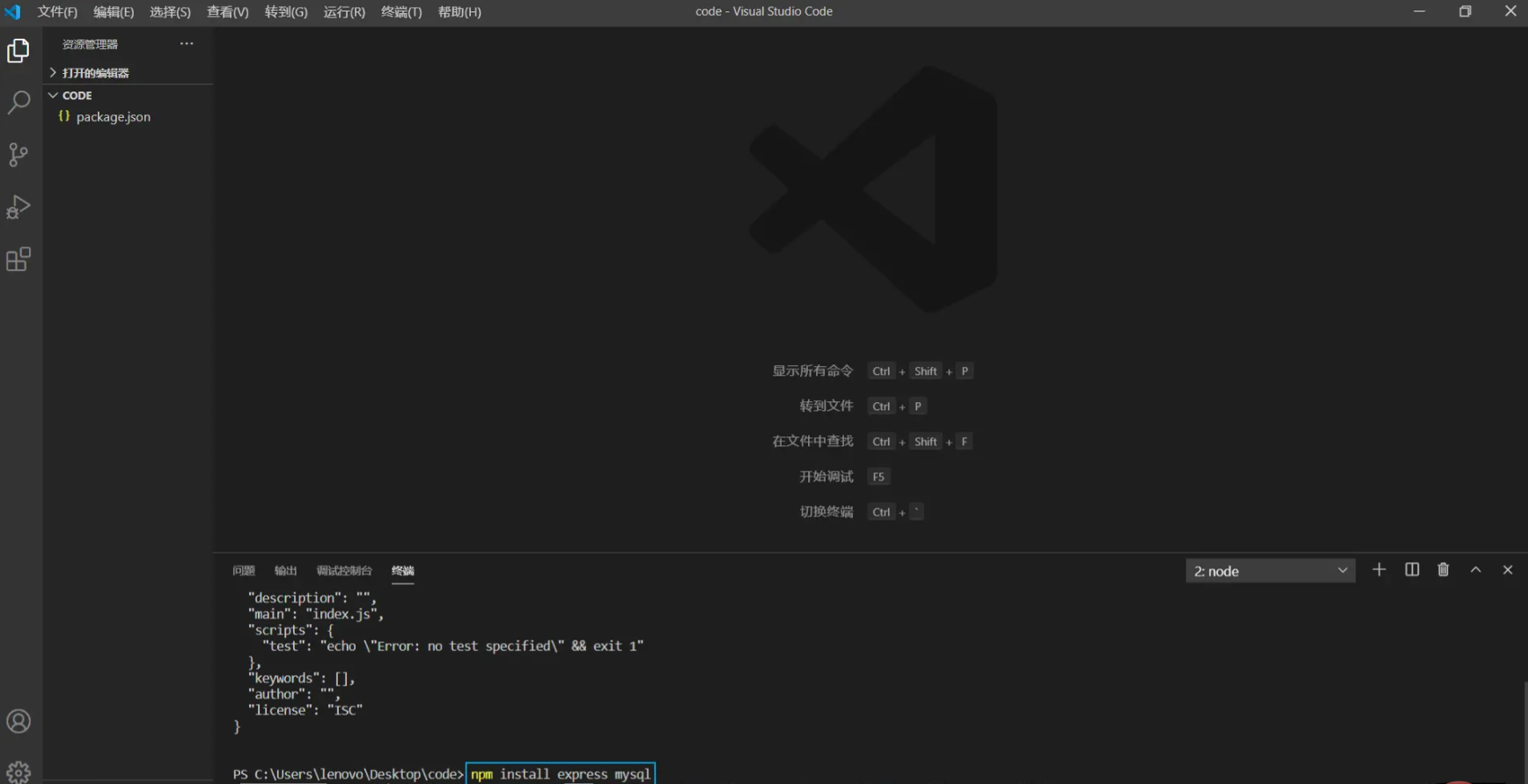Restore down the VS Code window
Image resolution: width=1528 pixels, height=784 pixels.
coord(1466,11)
